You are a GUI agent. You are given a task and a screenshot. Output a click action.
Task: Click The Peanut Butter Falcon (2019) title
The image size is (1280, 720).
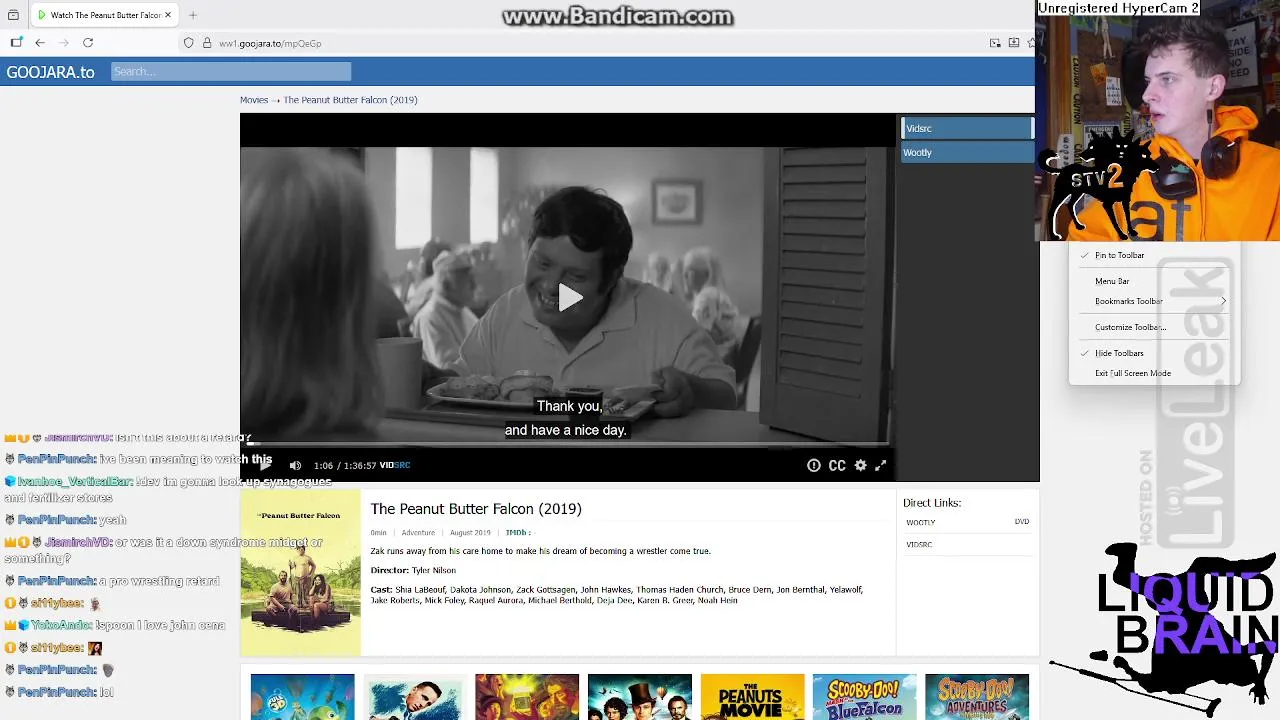pyautogui.click(x=476, y=509)
